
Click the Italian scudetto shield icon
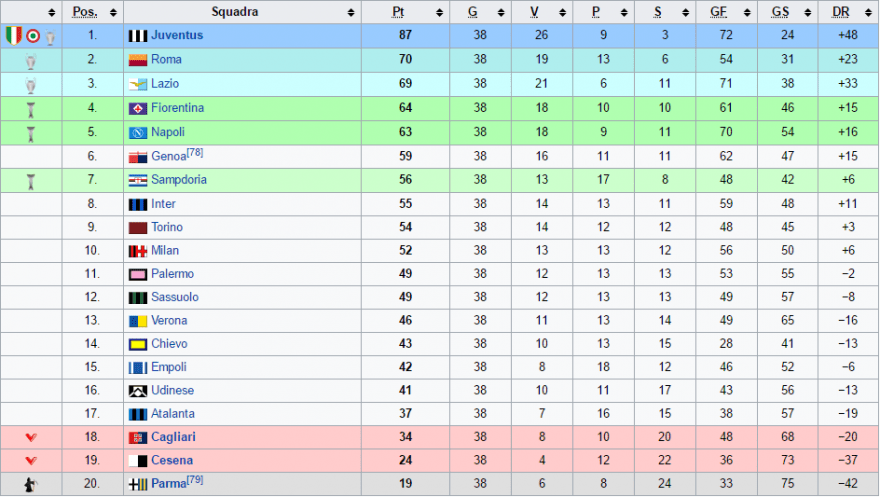(13, 35)
